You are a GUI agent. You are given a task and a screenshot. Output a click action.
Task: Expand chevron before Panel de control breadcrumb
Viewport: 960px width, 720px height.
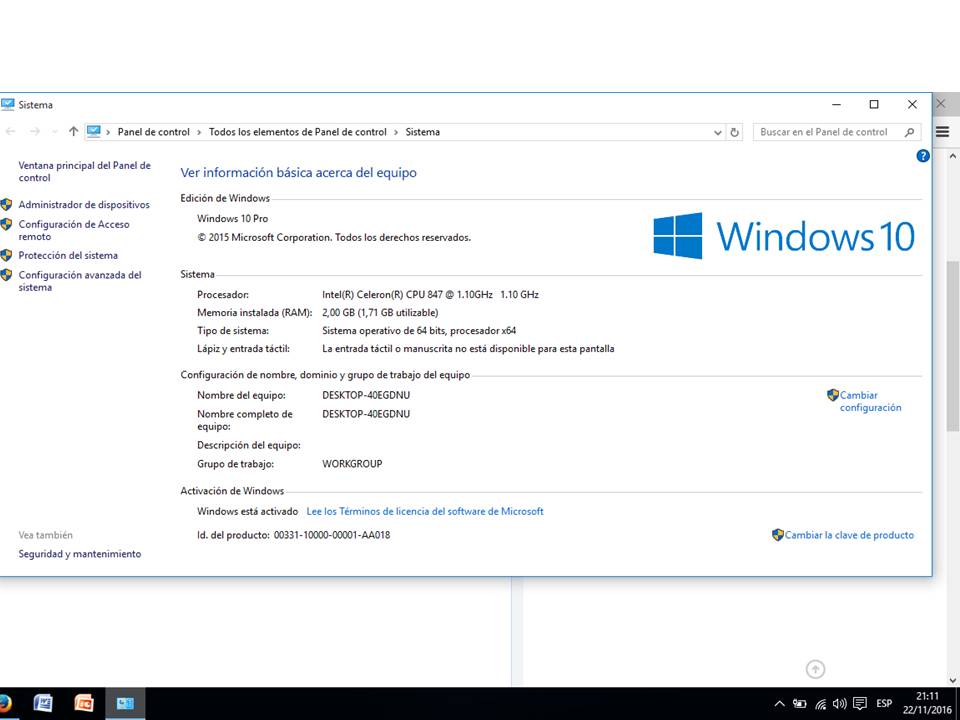(x=108, y=132)
